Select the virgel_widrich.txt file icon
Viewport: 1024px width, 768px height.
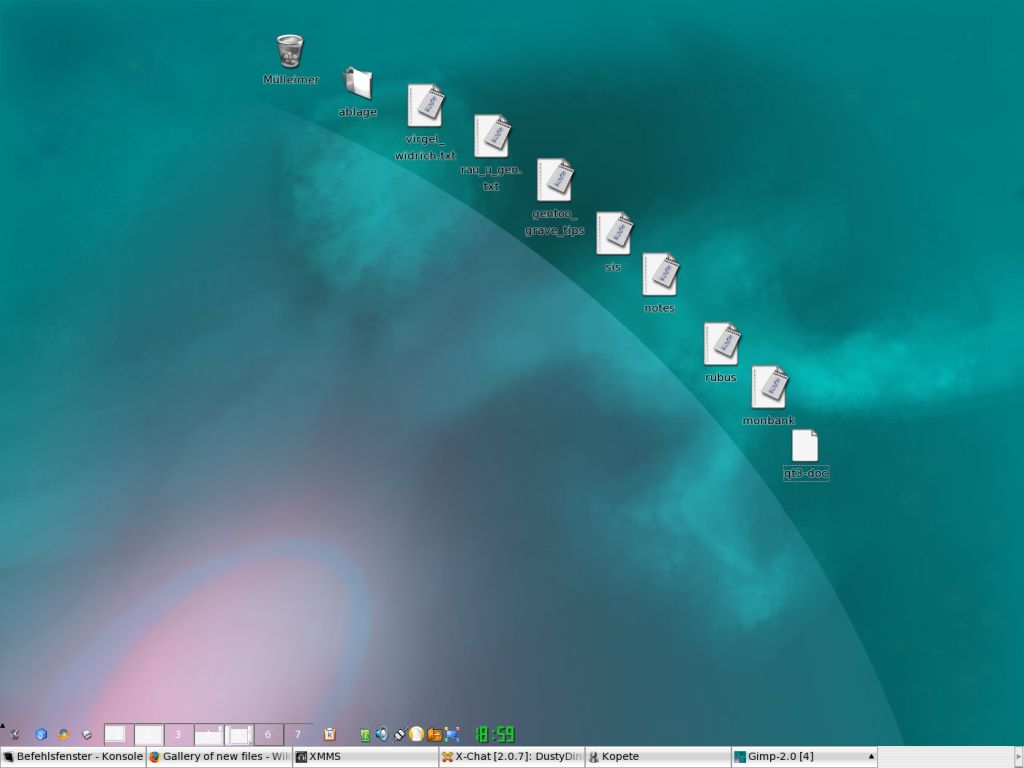click(425, 105)
